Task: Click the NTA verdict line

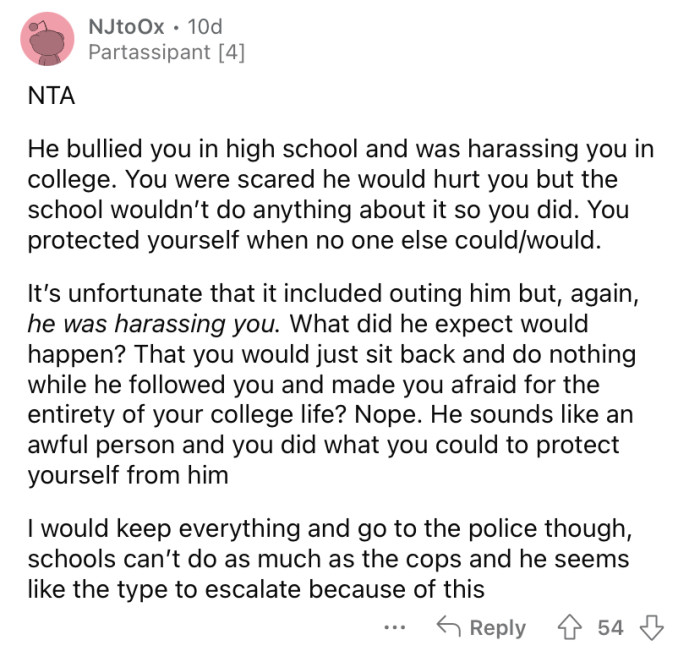Action: point(51,96)
